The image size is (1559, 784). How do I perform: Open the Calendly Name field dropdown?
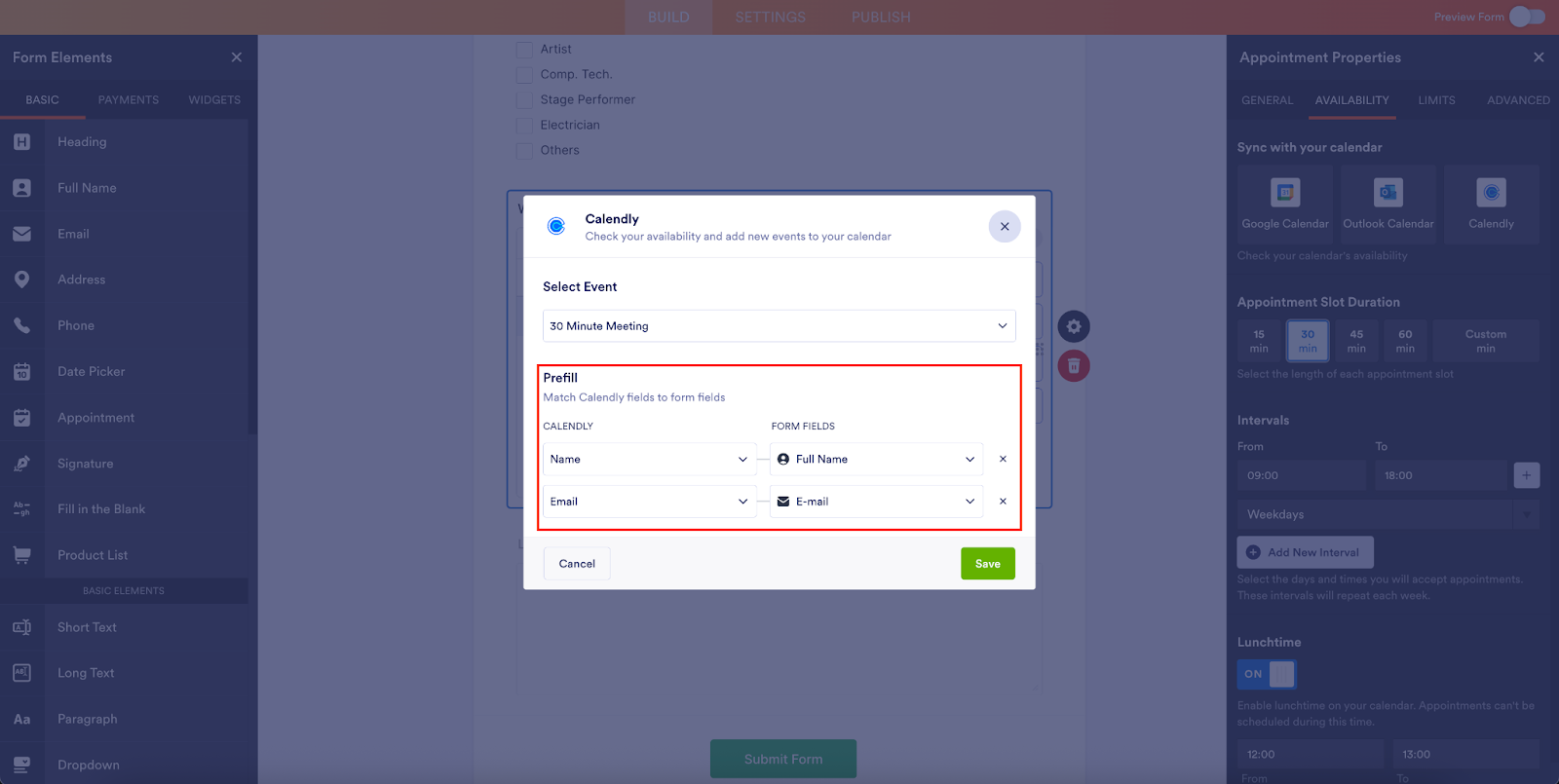[649, 459]
